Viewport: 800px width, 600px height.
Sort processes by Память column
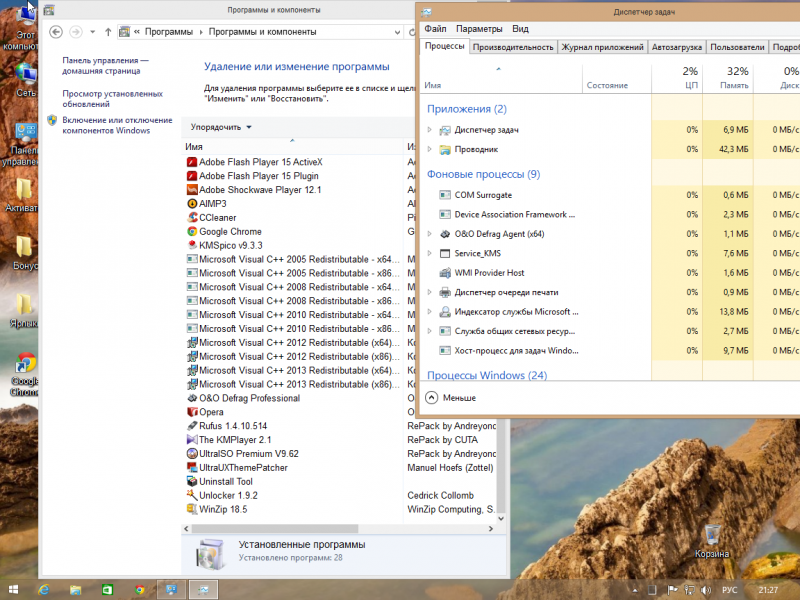coord(728,78)
